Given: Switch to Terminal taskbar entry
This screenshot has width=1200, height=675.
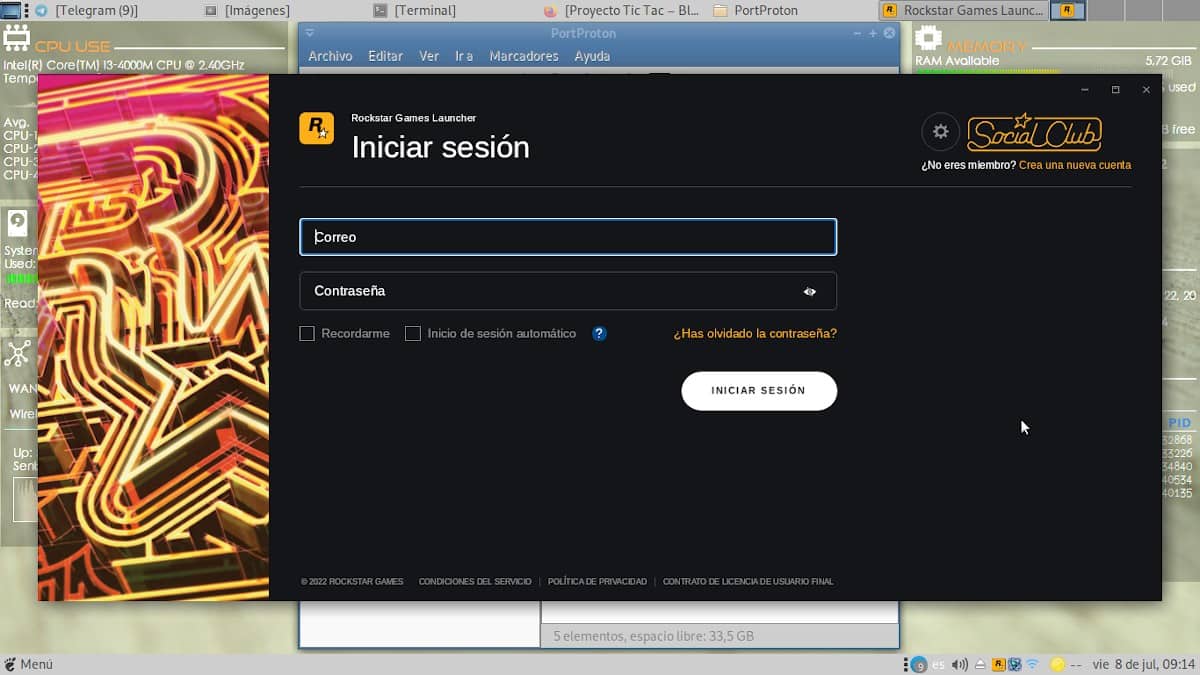Looking at the screenshot, I should coord(415,10).
